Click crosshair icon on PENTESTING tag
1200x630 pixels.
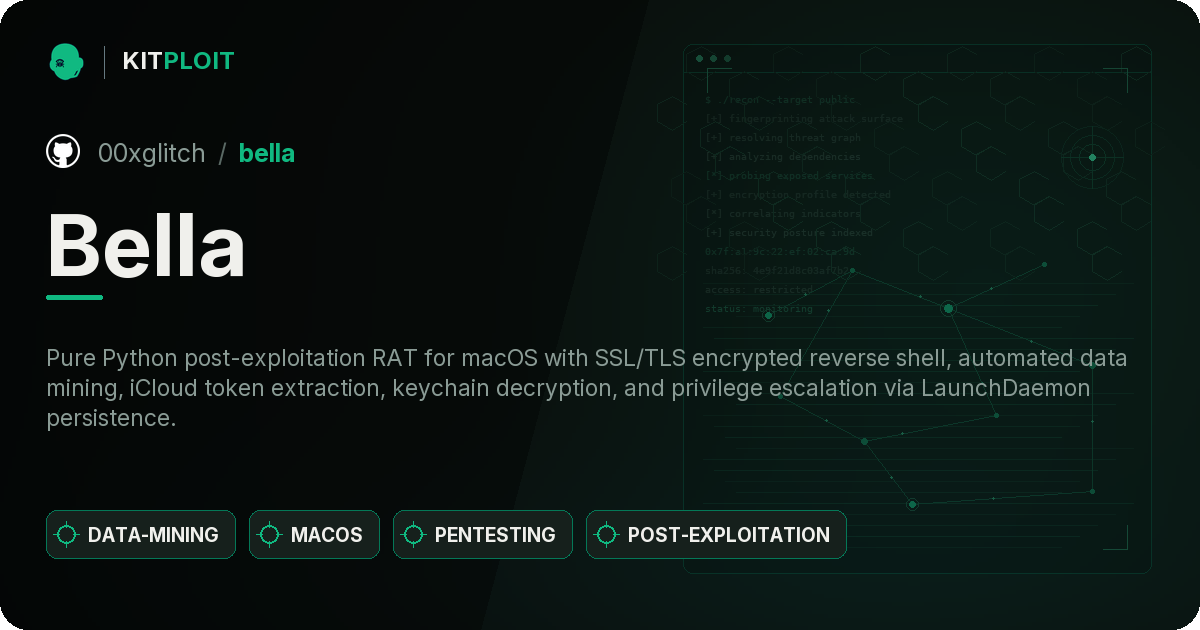point(414,535)
